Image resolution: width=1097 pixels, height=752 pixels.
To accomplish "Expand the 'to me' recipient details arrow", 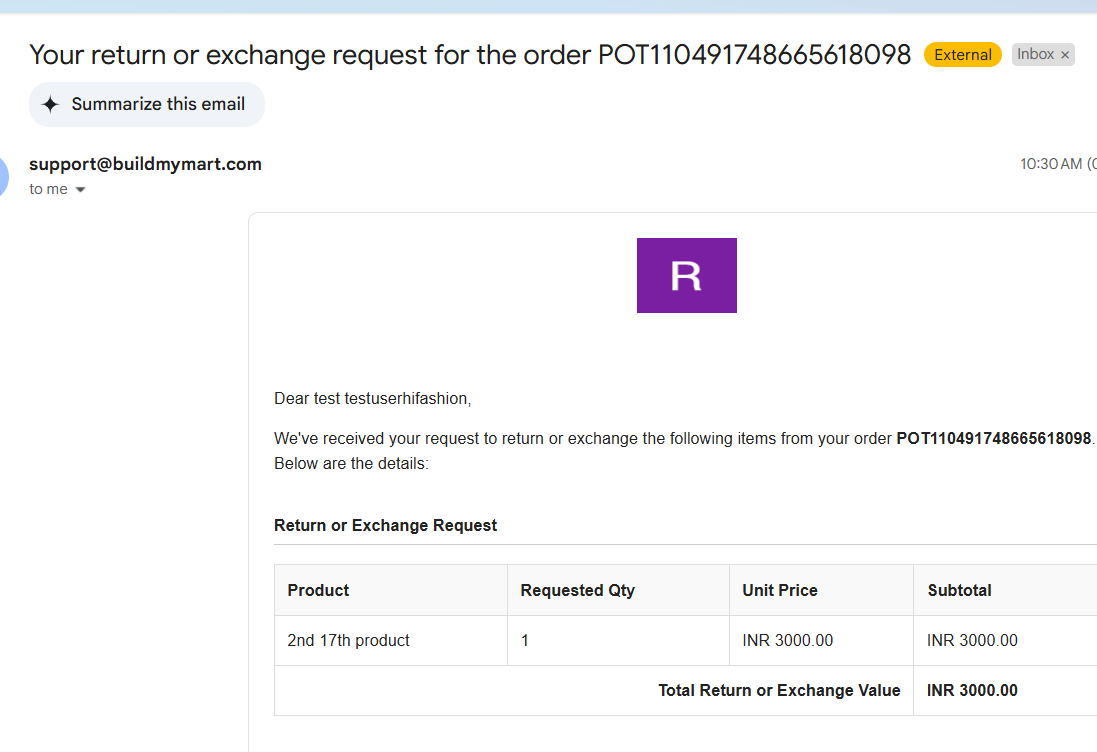I will click(x=80, y=190).
